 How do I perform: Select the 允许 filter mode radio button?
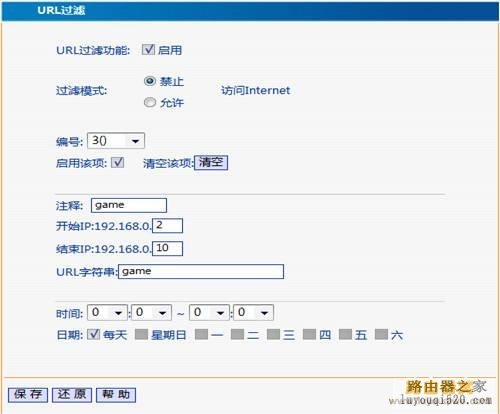[150, 102]
